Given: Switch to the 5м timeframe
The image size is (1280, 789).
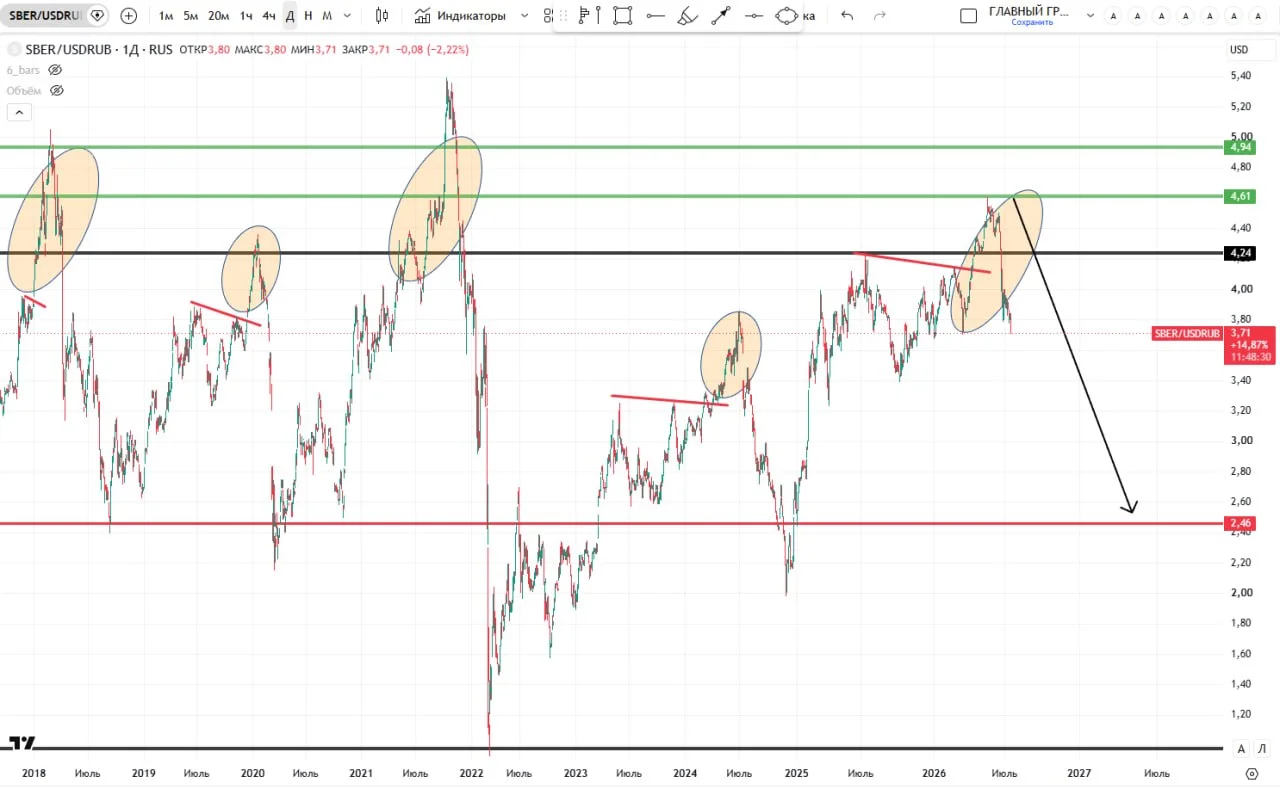Looking at the screenshot, I should (191, 16).
